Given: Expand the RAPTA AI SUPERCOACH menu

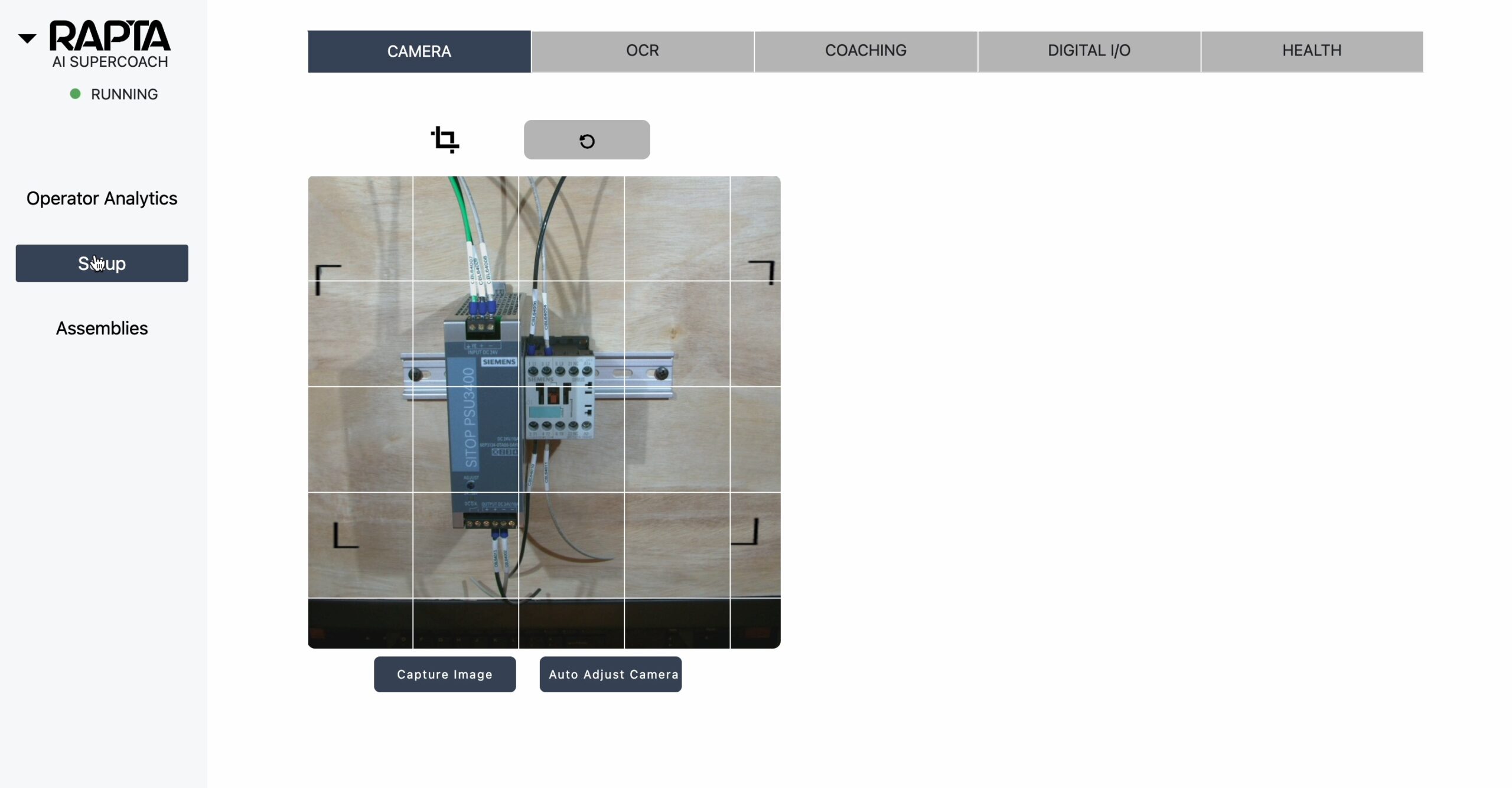Looking at the screenshot, I should tap(27, 35).
